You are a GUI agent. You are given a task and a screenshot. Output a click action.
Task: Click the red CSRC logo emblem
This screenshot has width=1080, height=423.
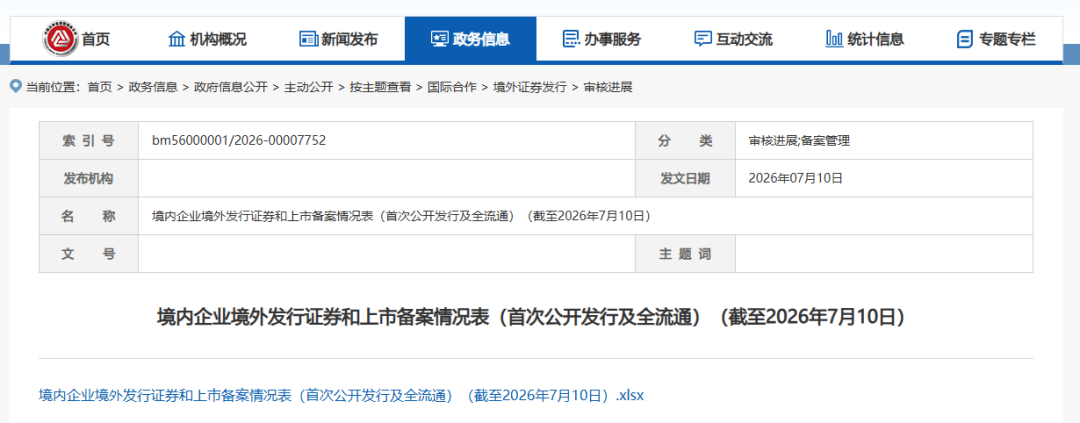click(x=60, y=39)
